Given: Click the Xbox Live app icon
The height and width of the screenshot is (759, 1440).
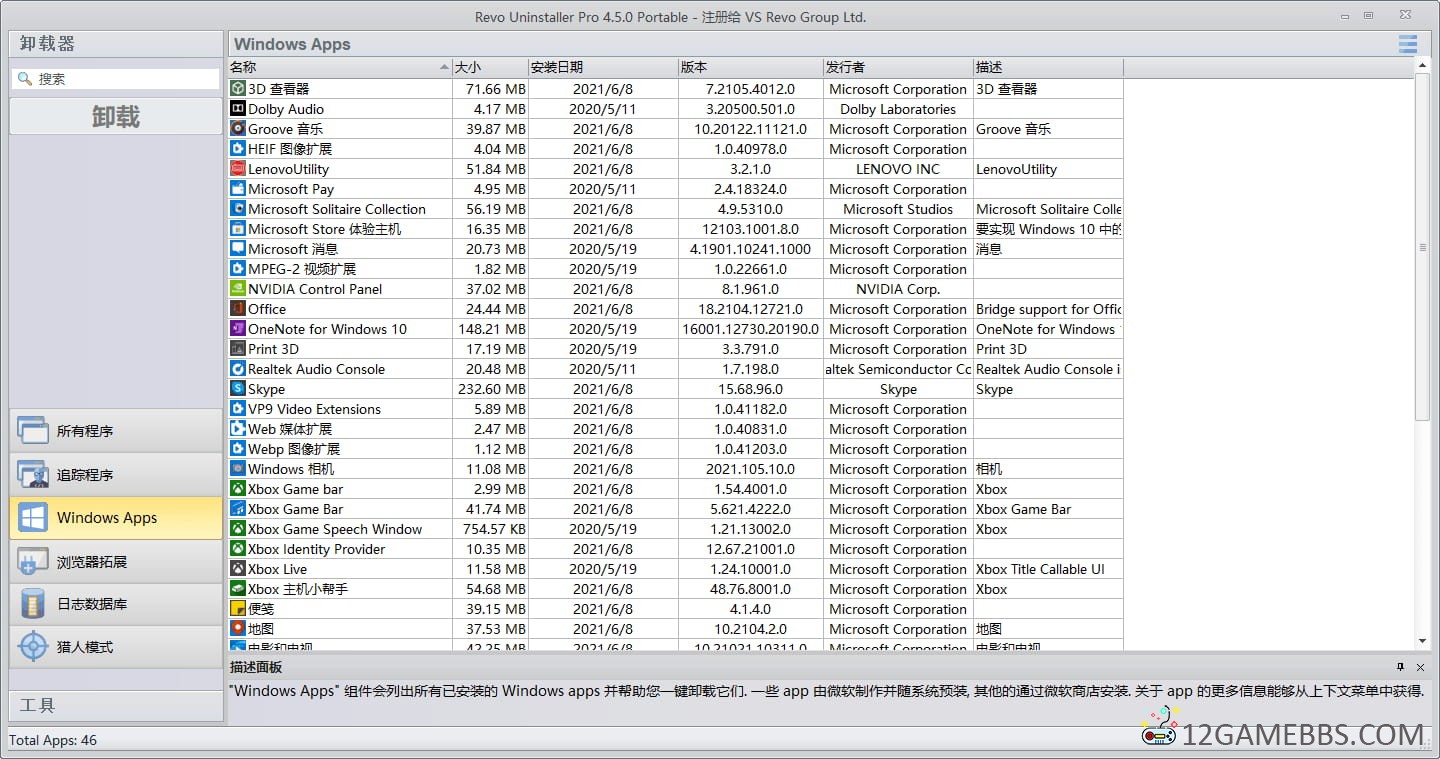Looking at the screenshot, I should (238, 569).
